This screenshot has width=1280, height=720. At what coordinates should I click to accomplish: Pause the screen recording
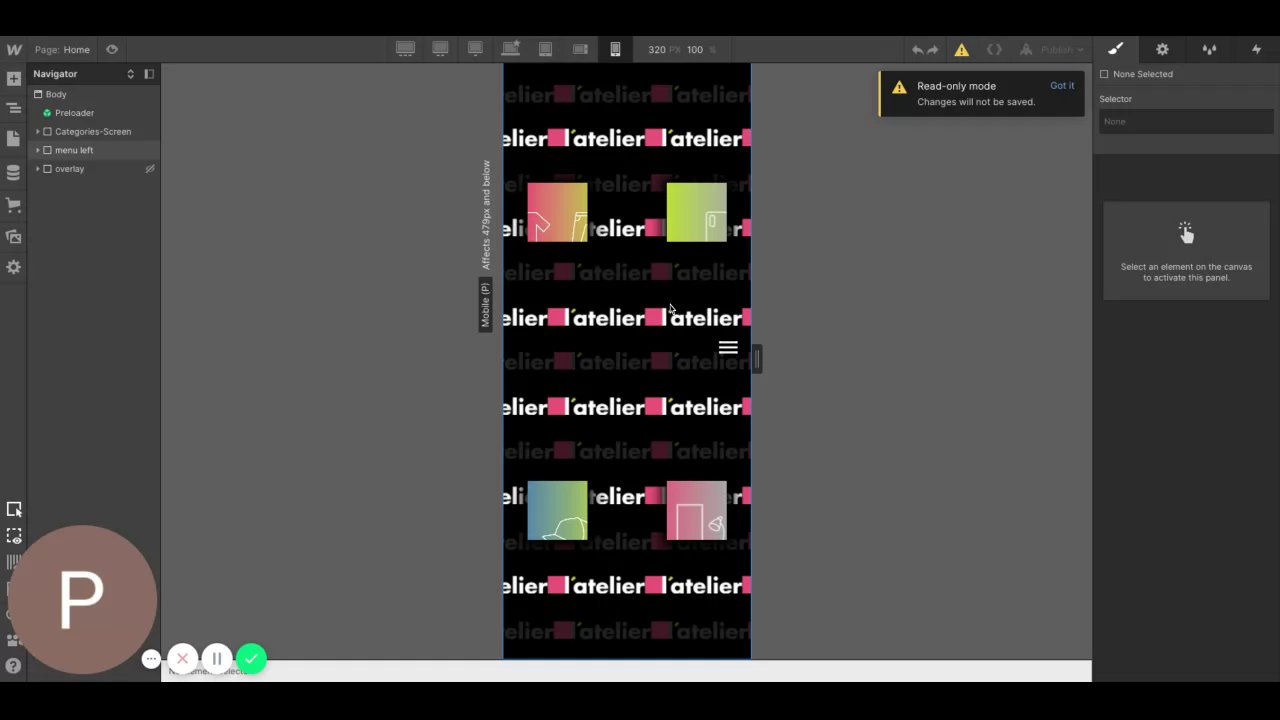point(217,659)
